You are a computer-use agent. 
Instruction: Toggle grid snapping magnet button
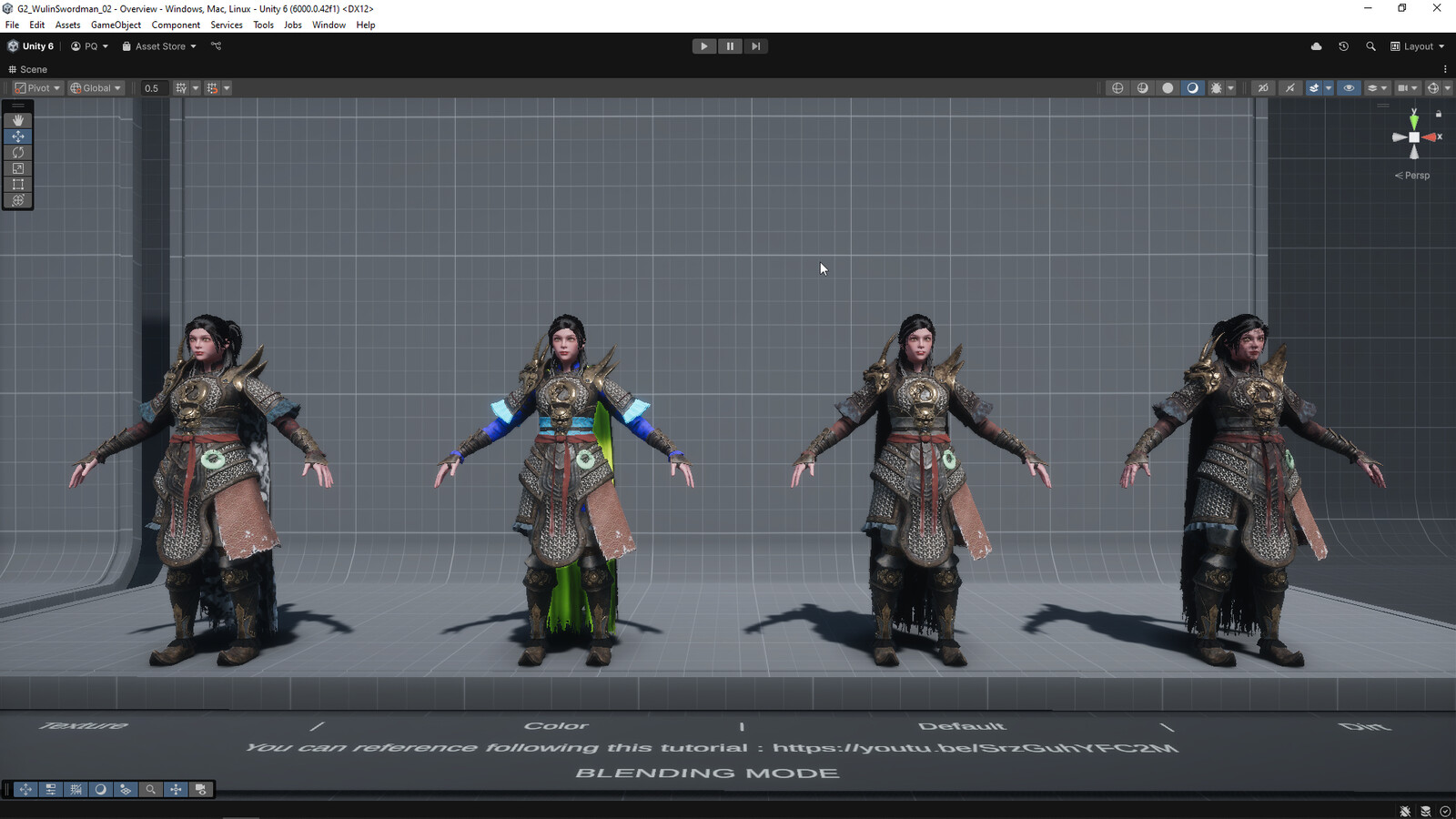coord(212,88)
